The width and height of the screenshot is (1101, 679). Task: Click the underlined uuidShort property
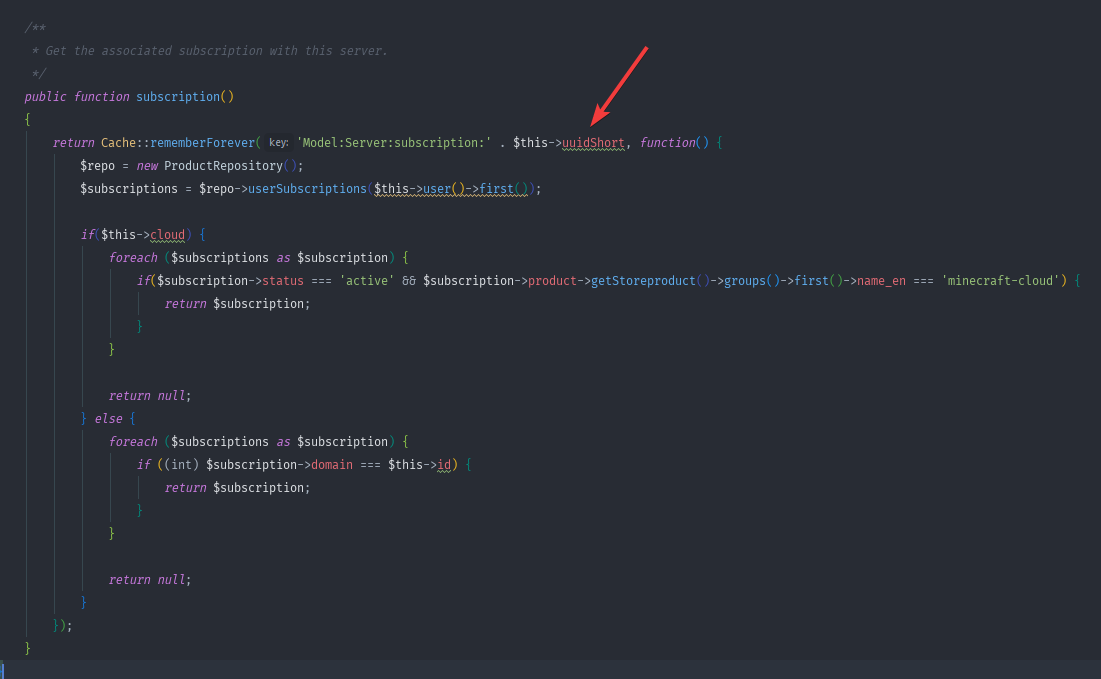[593, 143]
